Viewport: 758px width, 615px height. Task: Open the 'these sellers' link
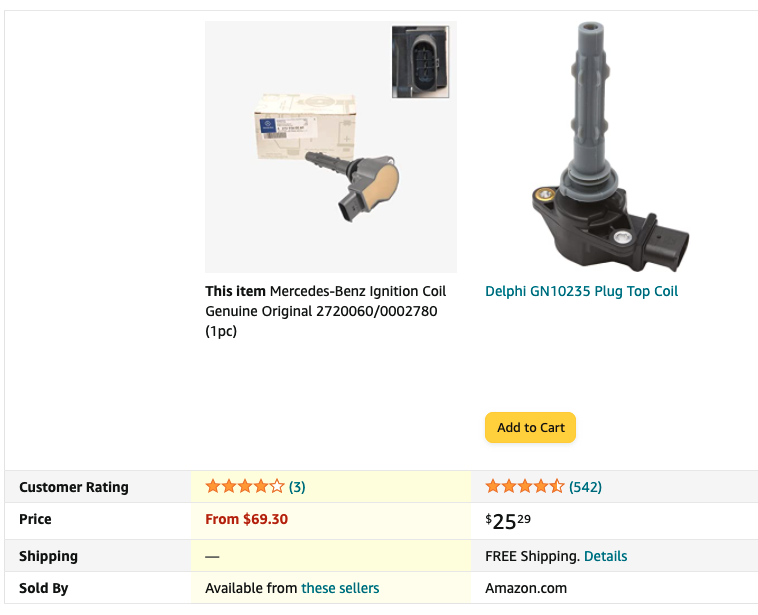[340, 588]
